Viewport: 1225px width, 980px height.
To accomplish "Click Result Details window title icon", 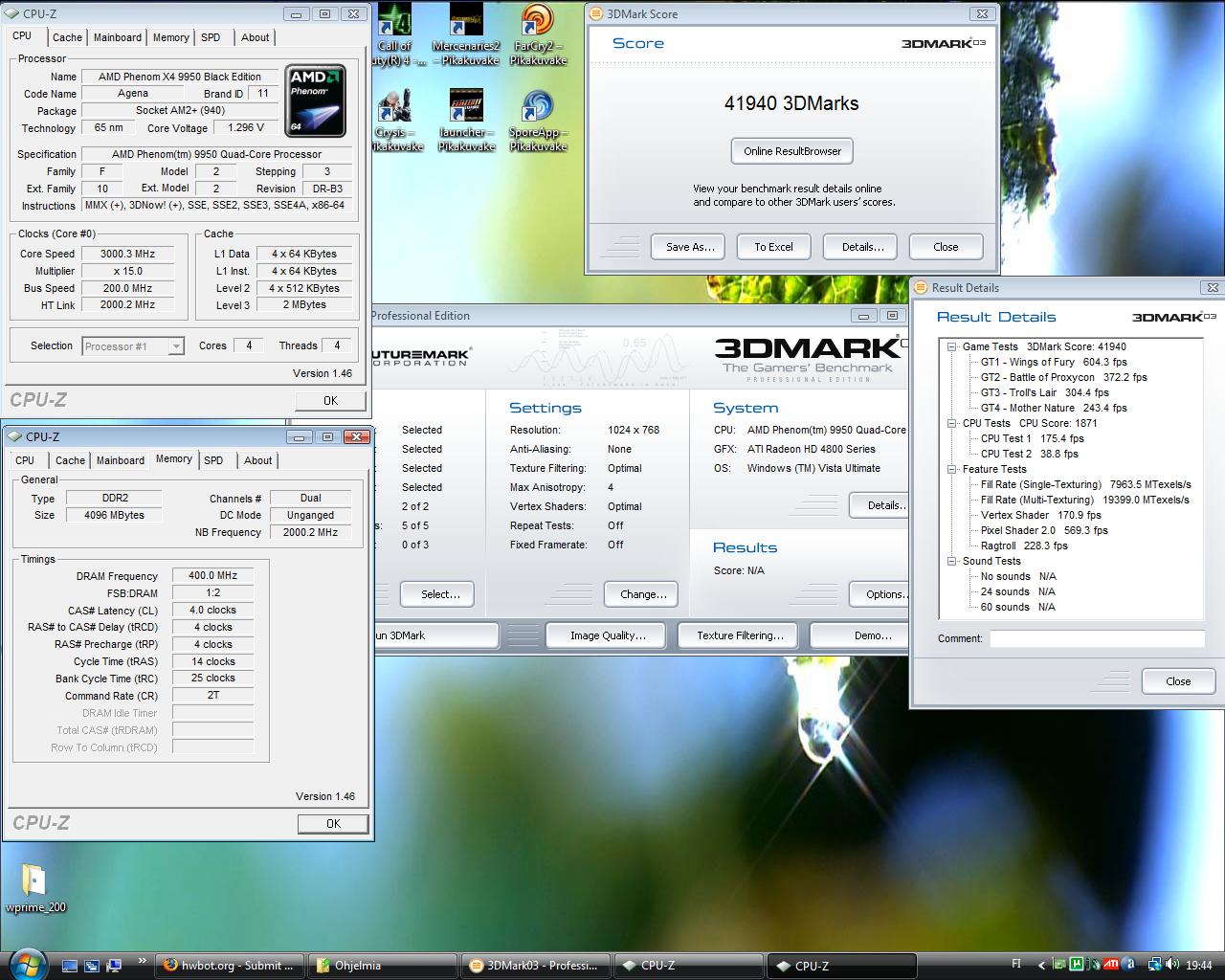I will 921,287.
